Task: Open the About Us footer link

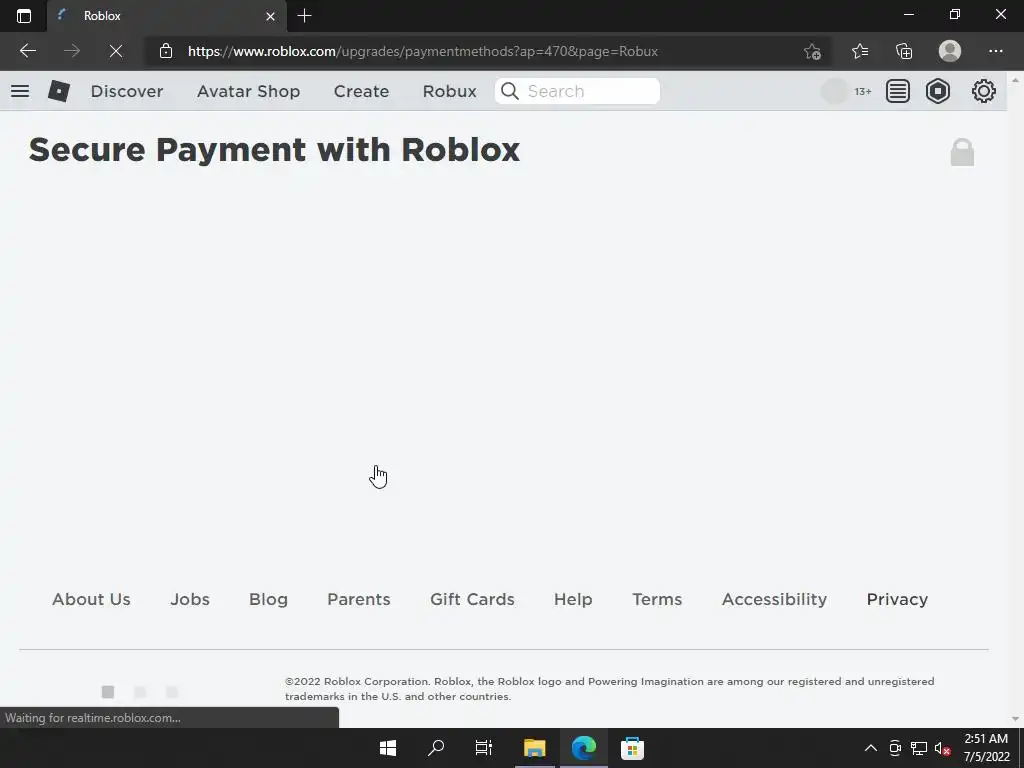Action: click(x=91, y=599)
